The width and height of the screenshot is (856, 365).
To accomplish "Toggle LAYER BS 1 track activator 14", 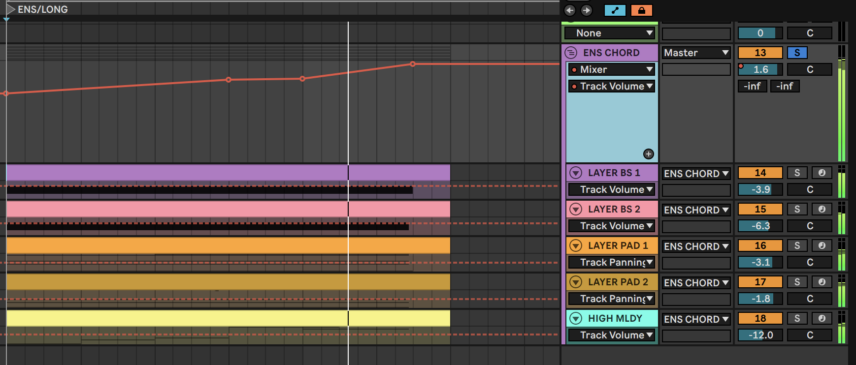I will (x=760, y=173).
